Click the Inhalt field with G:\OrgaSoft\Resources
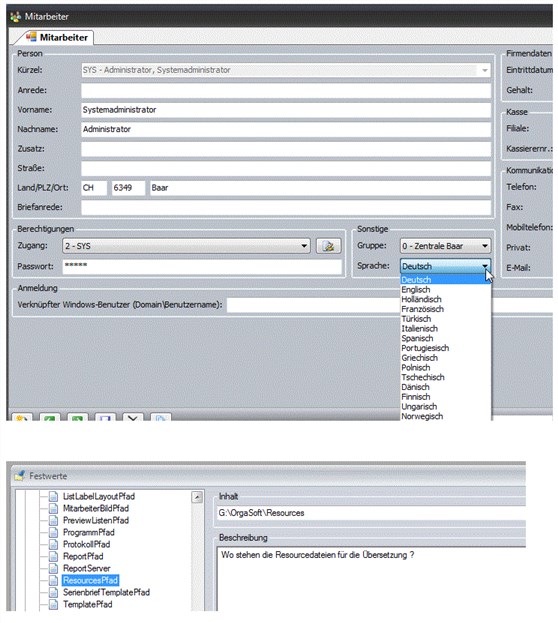The image size is (558, 623). (371, 513)
